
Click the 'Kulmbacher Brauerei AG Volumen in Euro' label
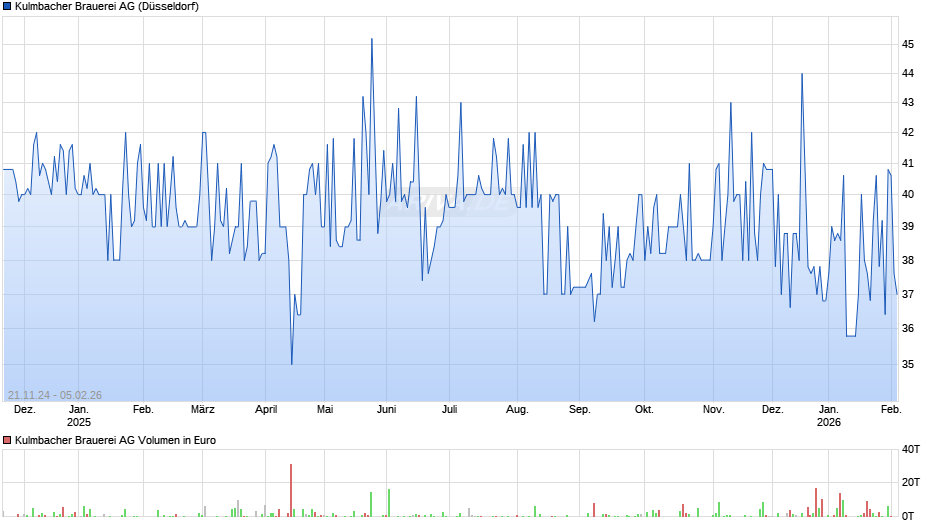click(x=115, y=440)
